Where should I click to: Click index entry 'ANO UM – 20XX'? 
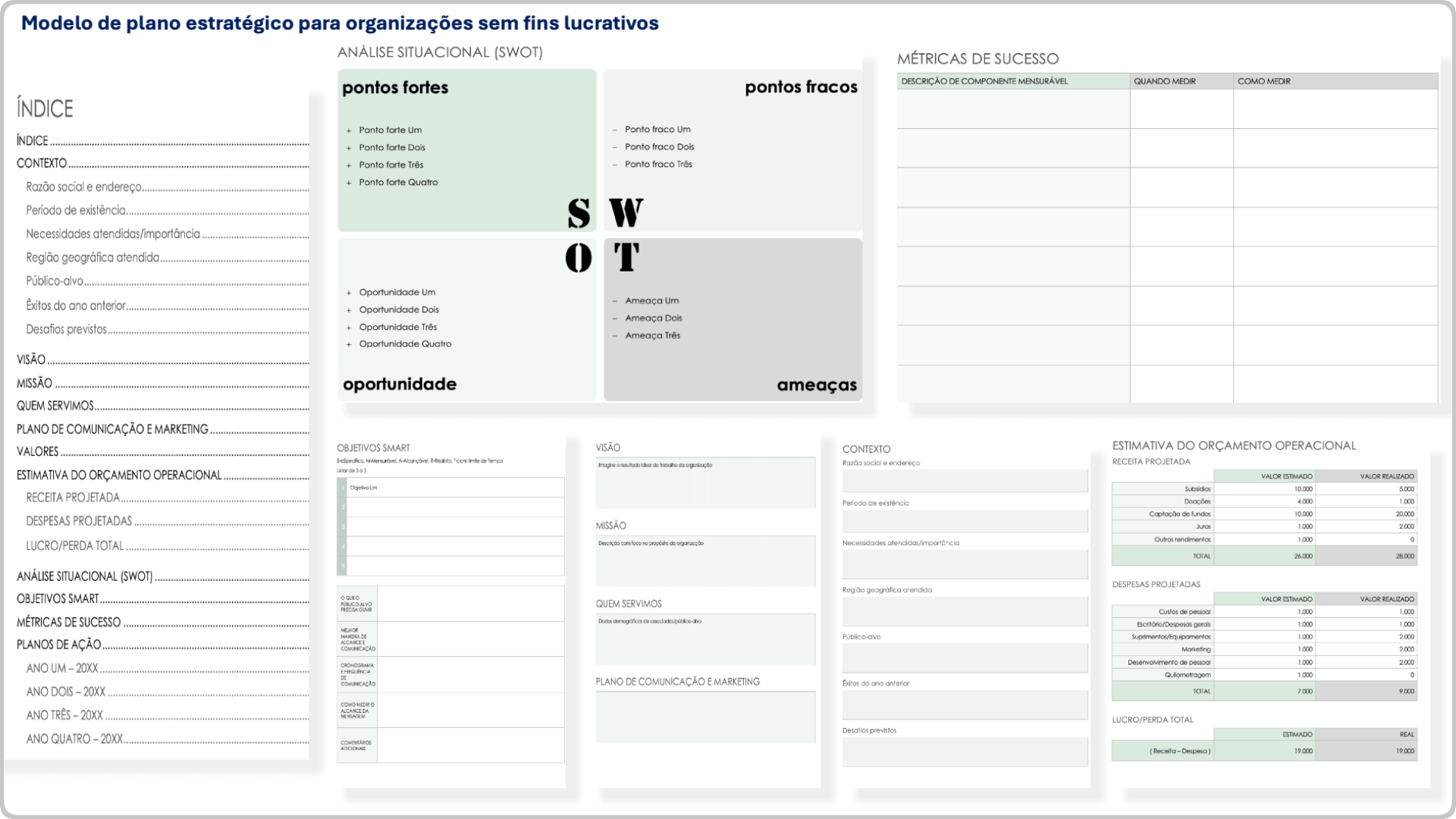tap(62, 668)
